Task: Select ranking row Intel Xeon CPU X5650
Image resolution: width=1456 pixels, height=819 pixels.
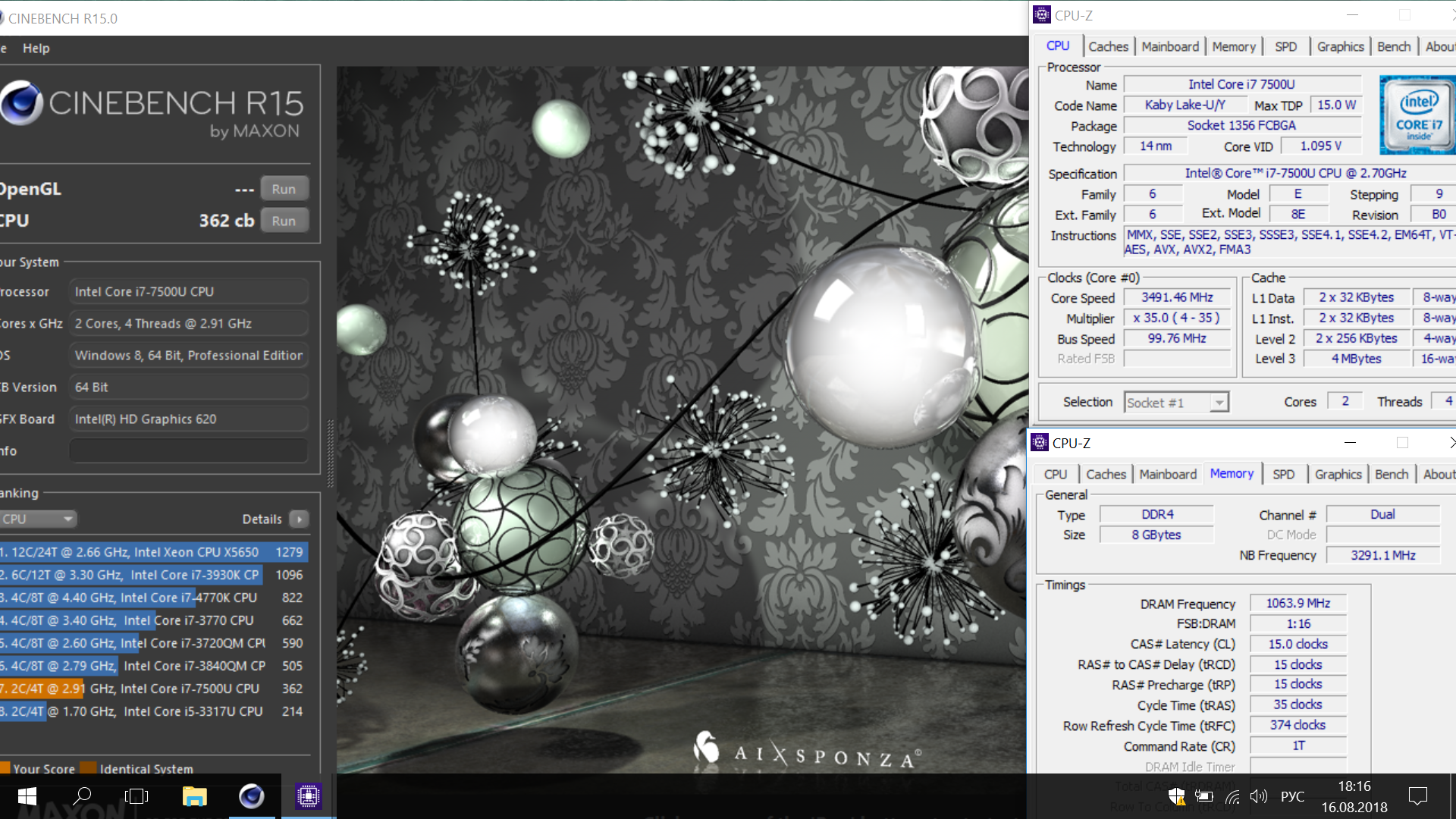Action: (x=154, y=552)
